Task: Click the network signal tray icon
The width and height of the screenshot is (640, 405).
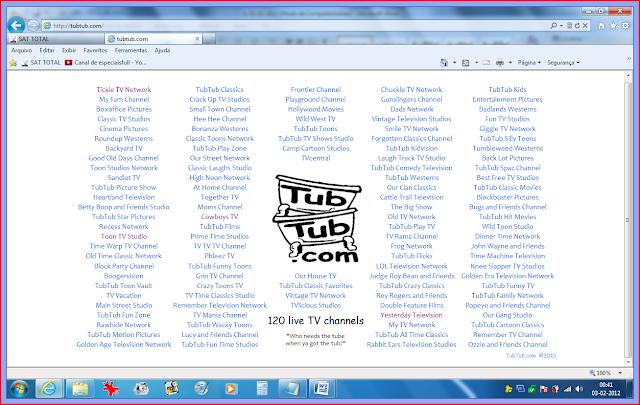Action: pyautogui.click(x=567, y=389)
